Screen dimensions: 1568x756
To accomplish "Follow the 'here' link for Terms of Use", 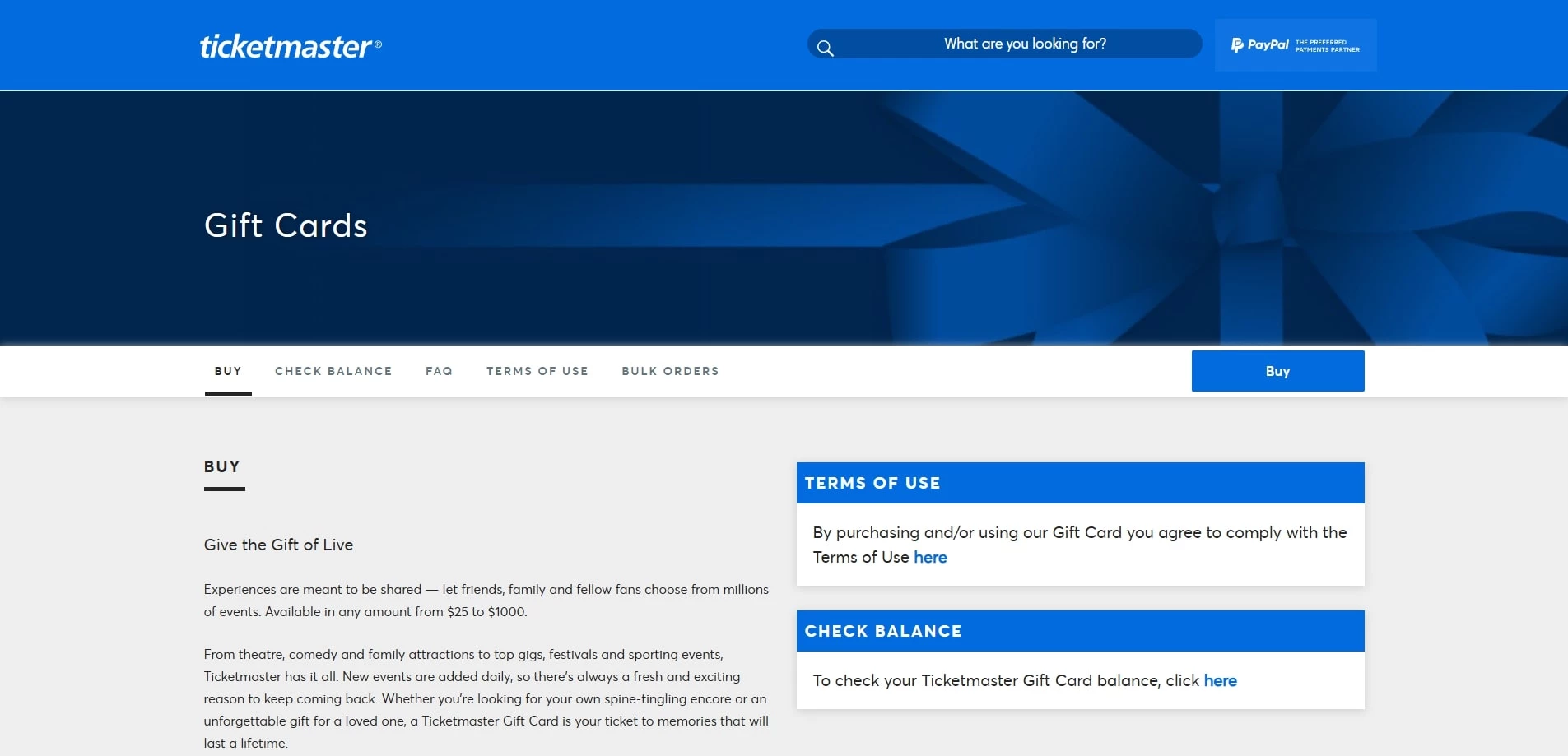I will tap(930, 558).
